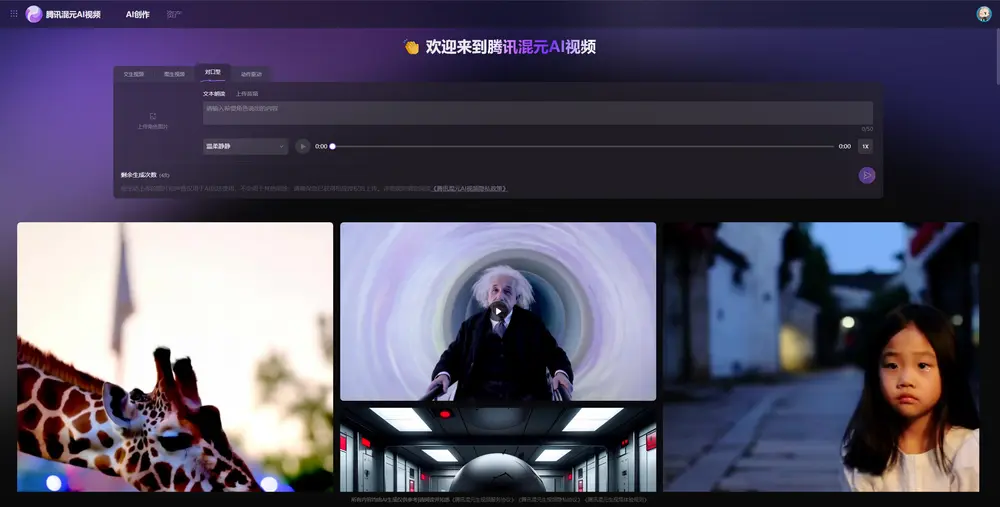Switch to the 动作驱动 tab
This screenshot has height=507, width=1000.
tap(251, 74)
